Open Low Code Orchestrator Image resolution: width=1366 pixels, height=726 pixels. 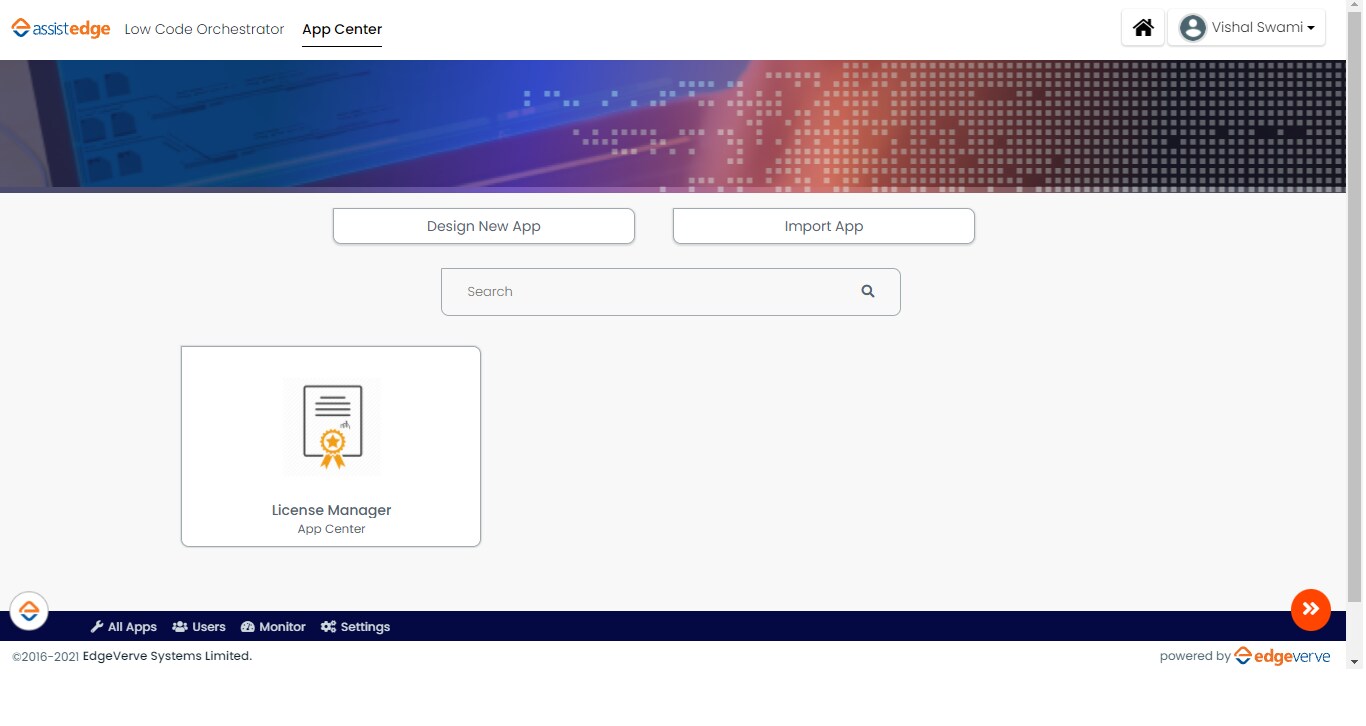(204, 29)
